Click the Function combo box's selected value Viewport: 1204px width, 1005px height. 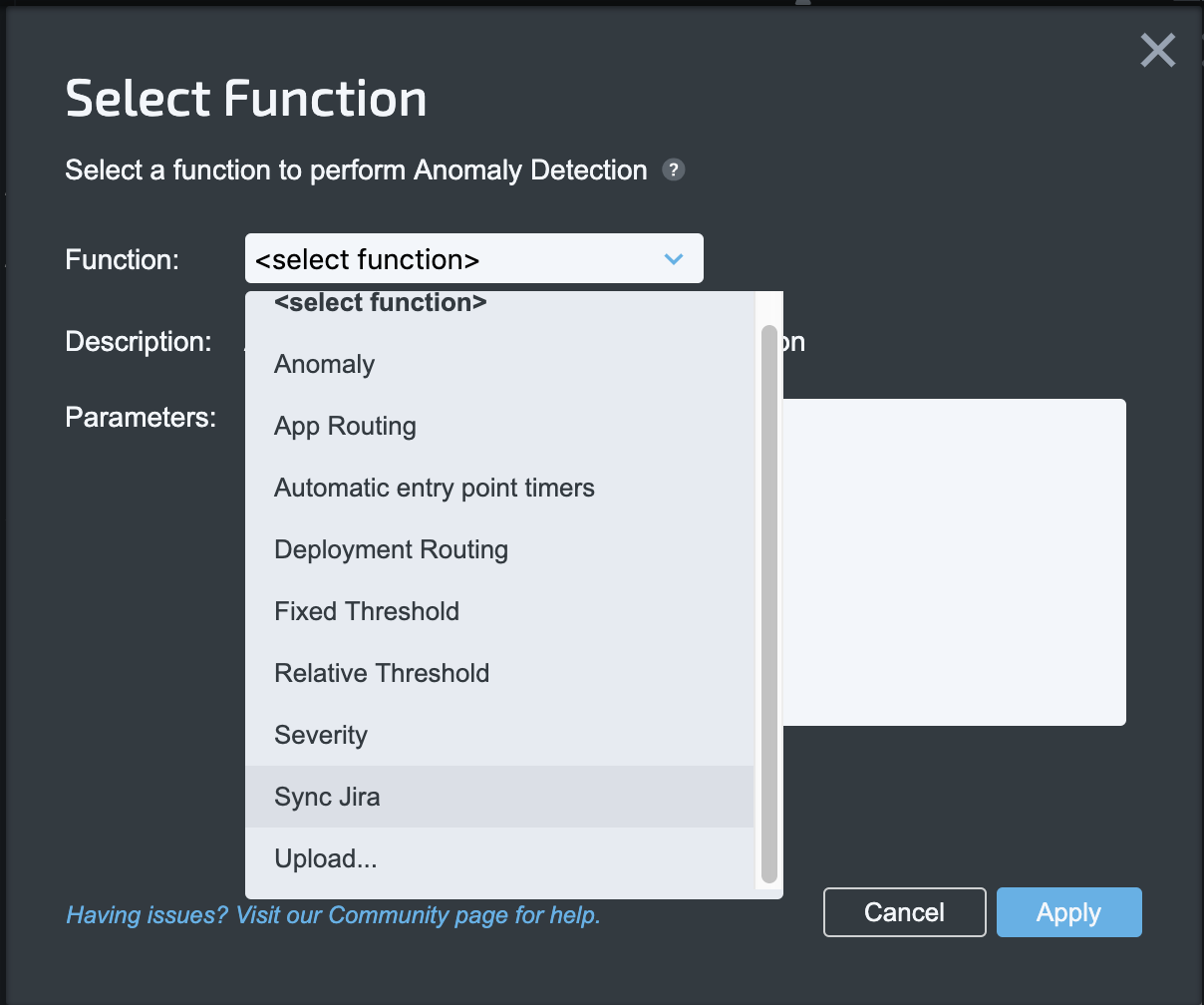click(x=367, y=260)
